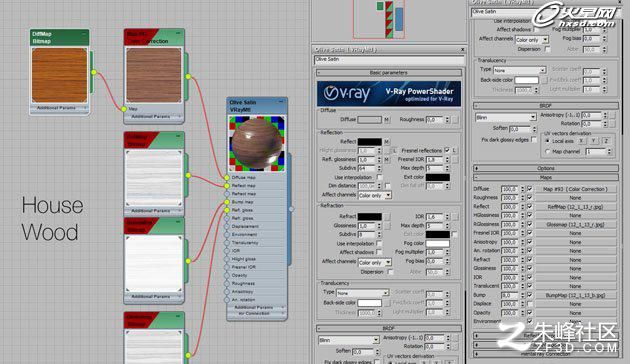The image size is (630, 364).
Task: Click the DiffMap Bitmap node output socket
Action: click(94, 72)
